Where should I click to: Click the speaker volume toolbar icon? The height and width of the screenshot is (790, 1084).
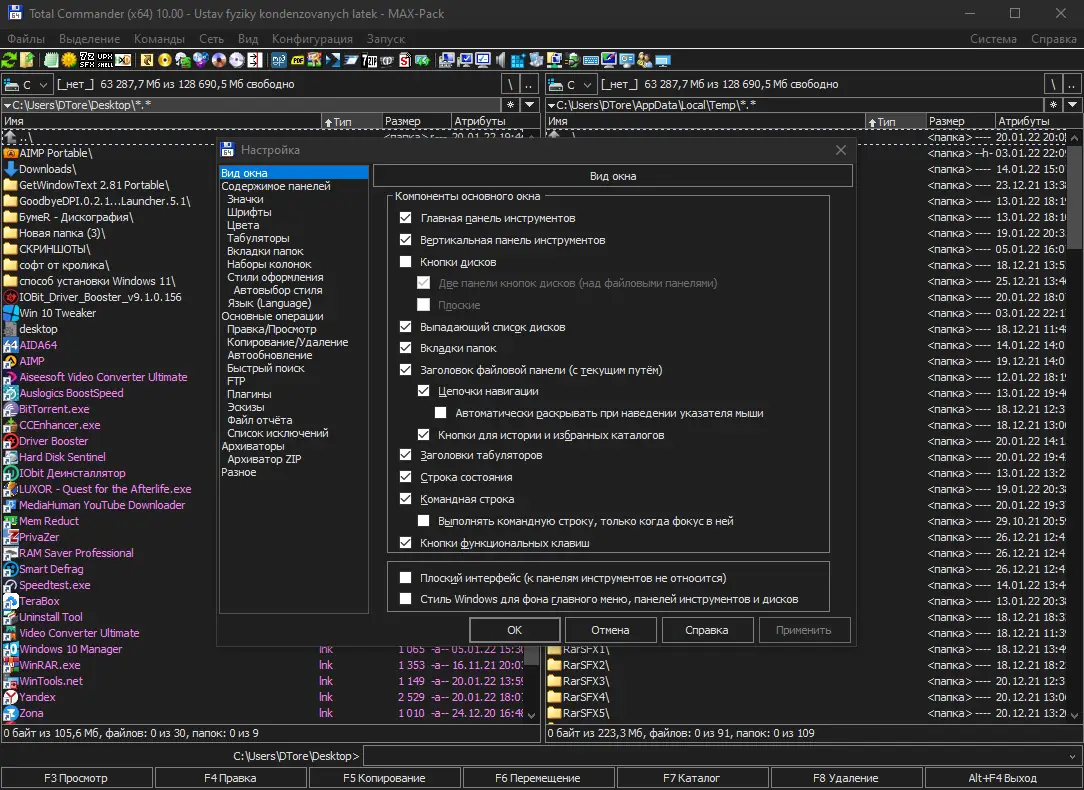(x=502, y=60)
